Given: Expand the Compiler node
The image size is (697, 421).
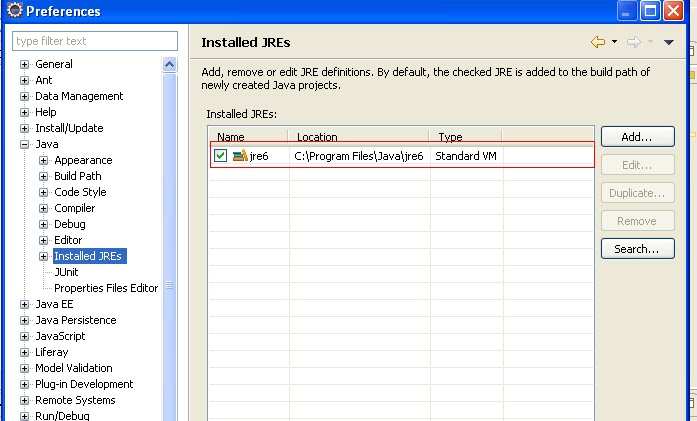Looking at the screenshot, I should click(x=43, y=208).
